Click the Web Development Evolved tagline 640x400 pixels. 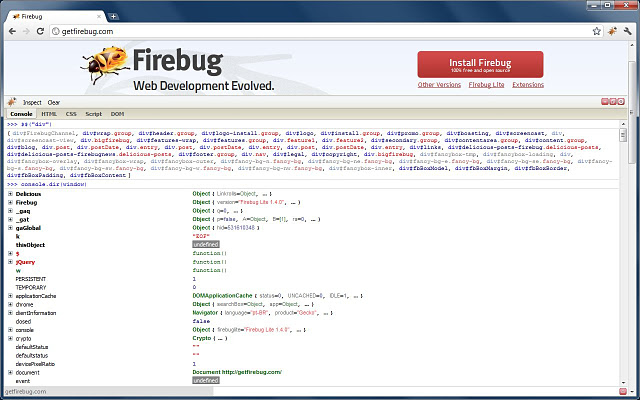pyautogui.click(x=203, y=86)
